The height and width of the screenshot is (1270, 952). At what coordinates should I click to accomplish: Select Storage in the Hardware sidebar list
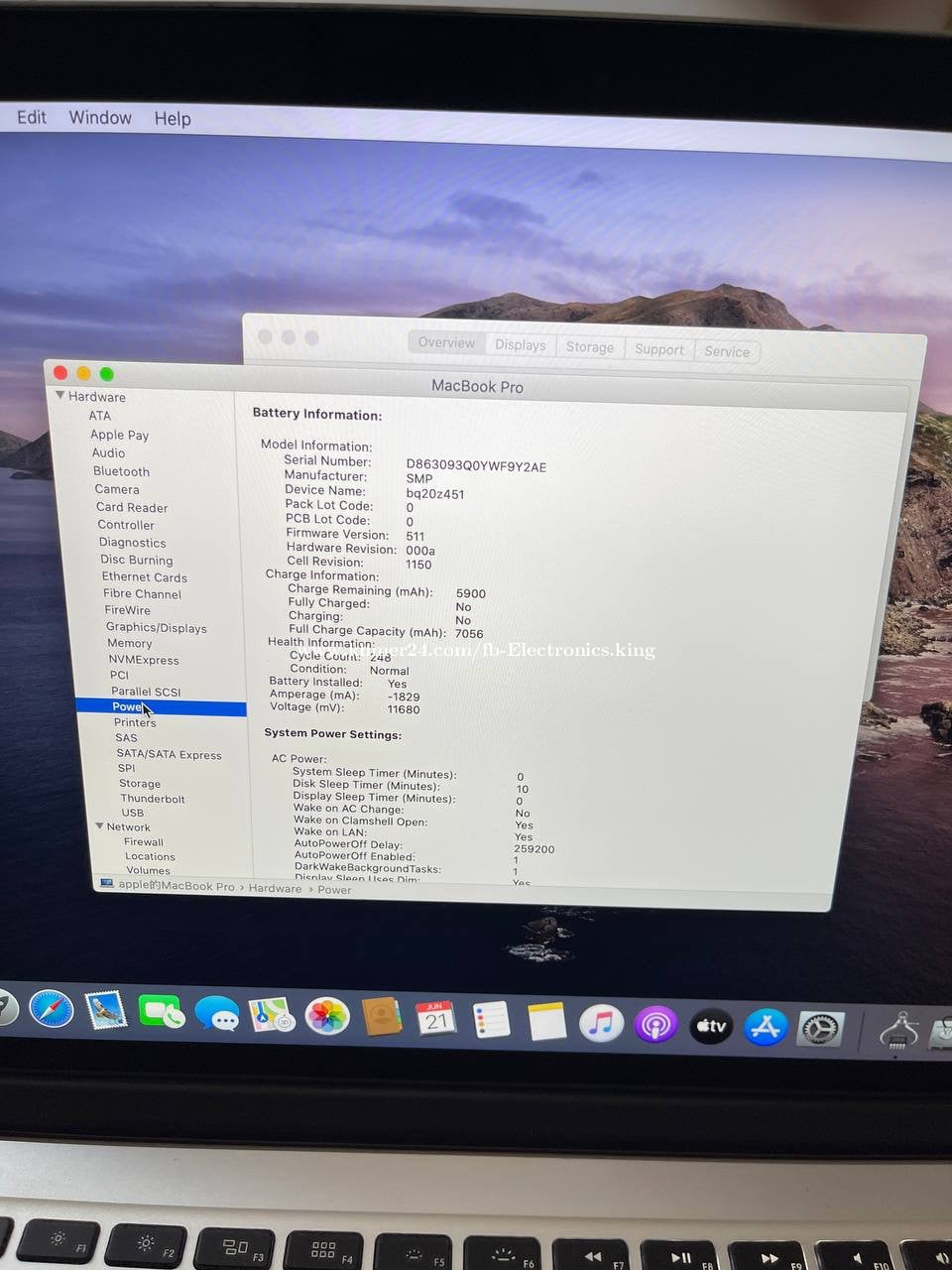[x=140, y=783]
